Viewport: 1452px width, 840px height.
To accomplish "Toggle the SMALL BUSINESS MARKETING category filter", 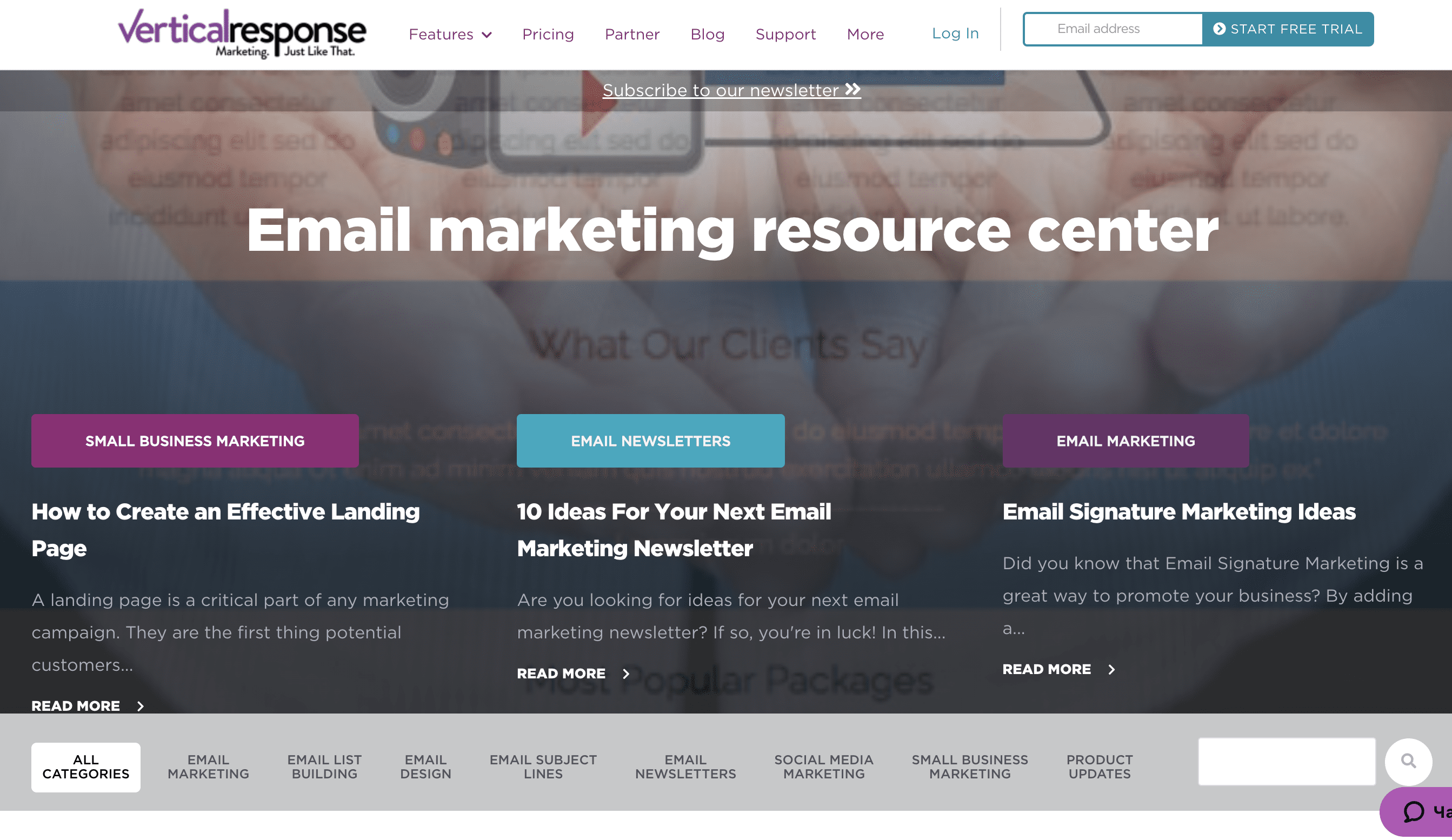I will point(970,767).
